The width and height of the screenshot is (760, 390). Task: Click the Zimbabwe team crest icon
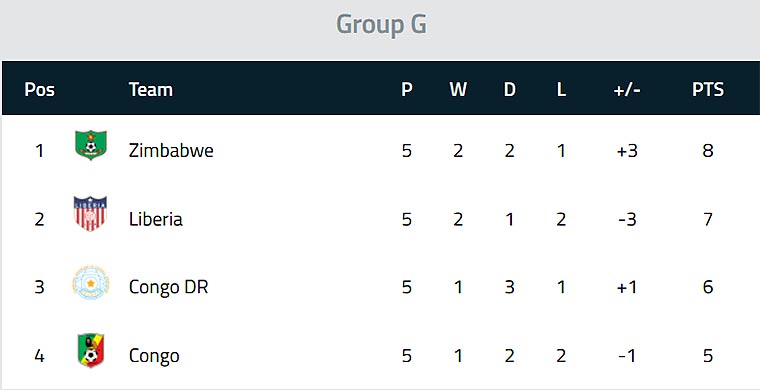point(91,145)
